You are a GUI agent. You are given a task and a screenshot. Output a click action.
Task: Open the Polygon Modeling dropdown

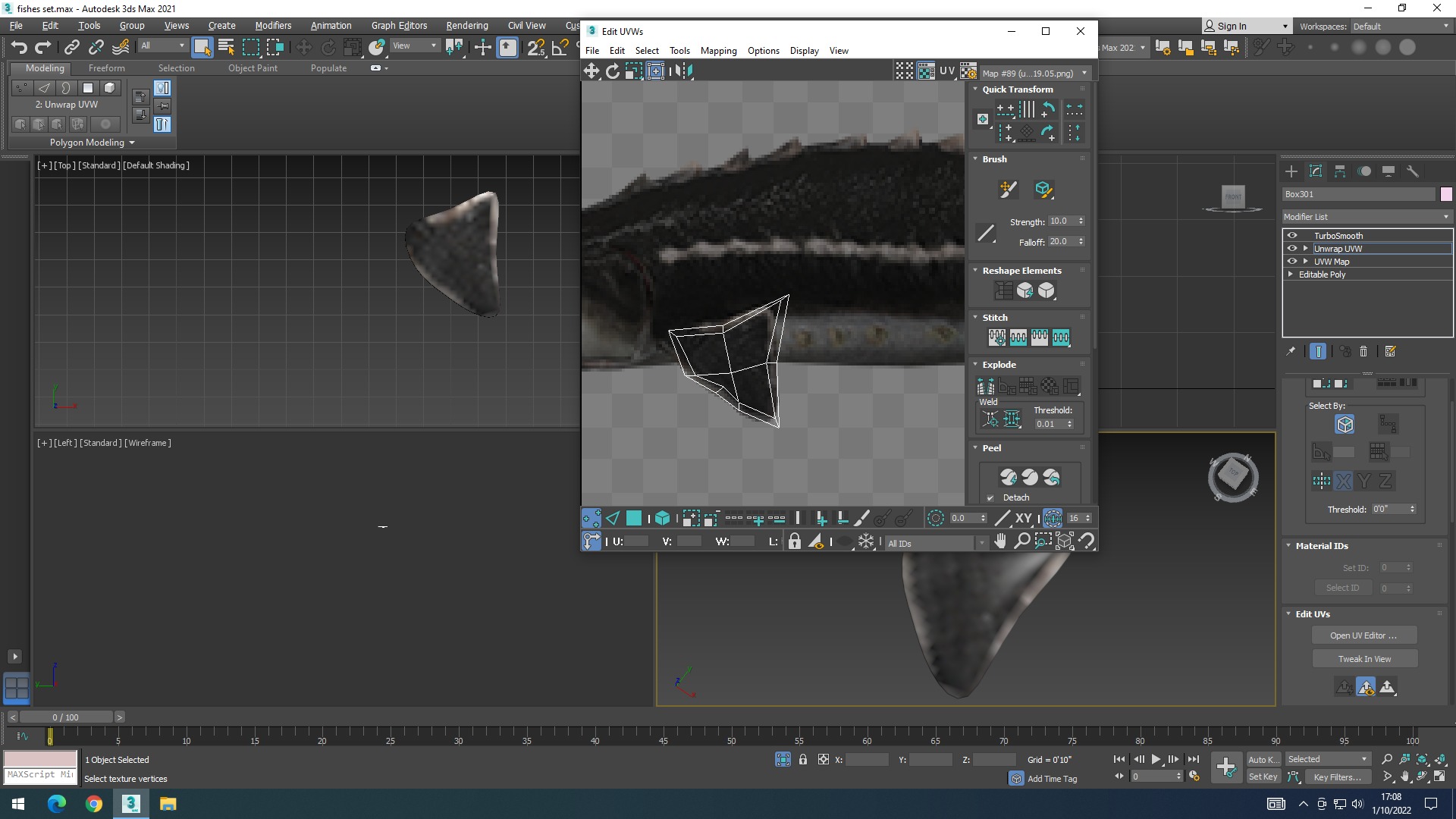pos(92,143)
